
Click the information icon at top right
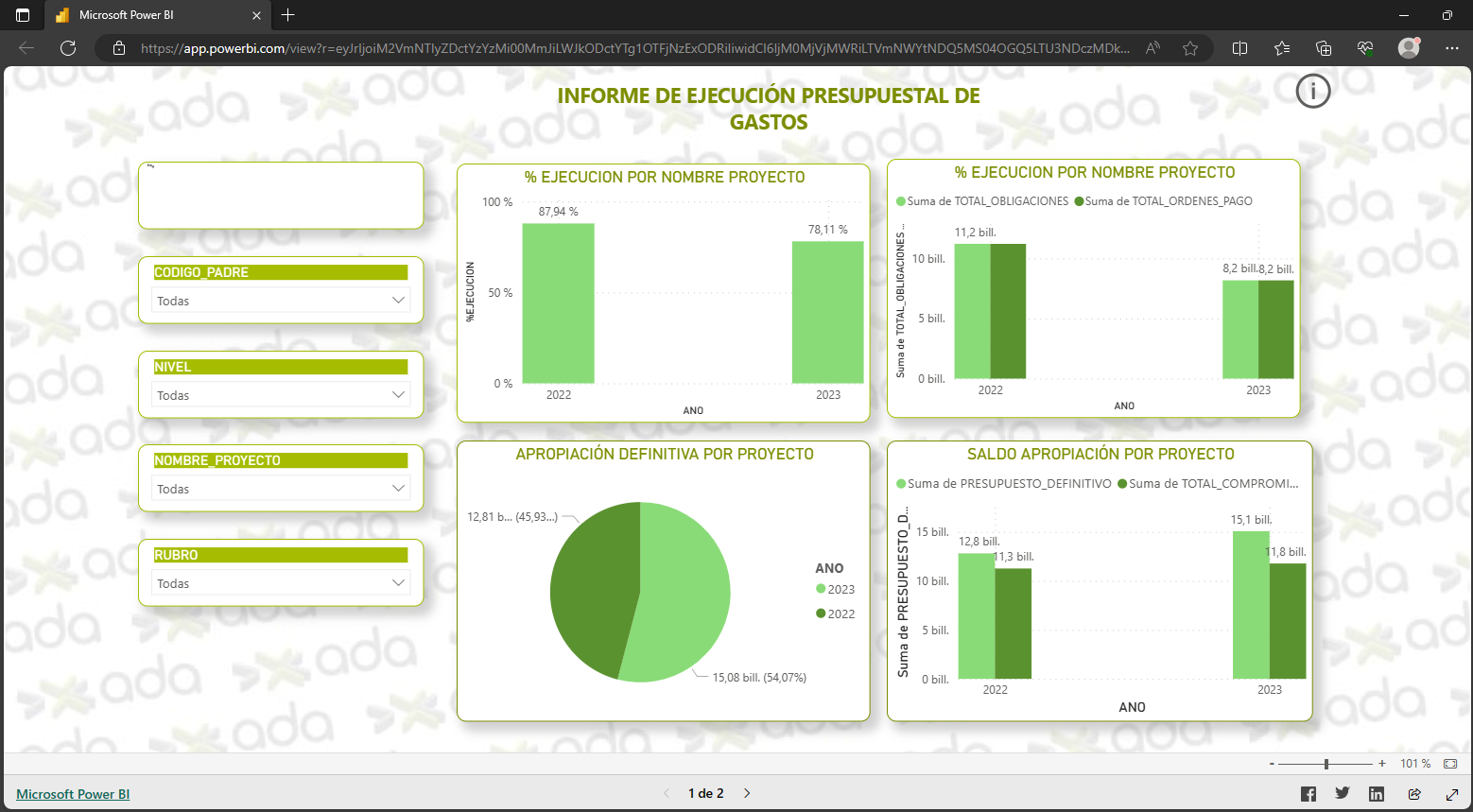(1312, 92)
